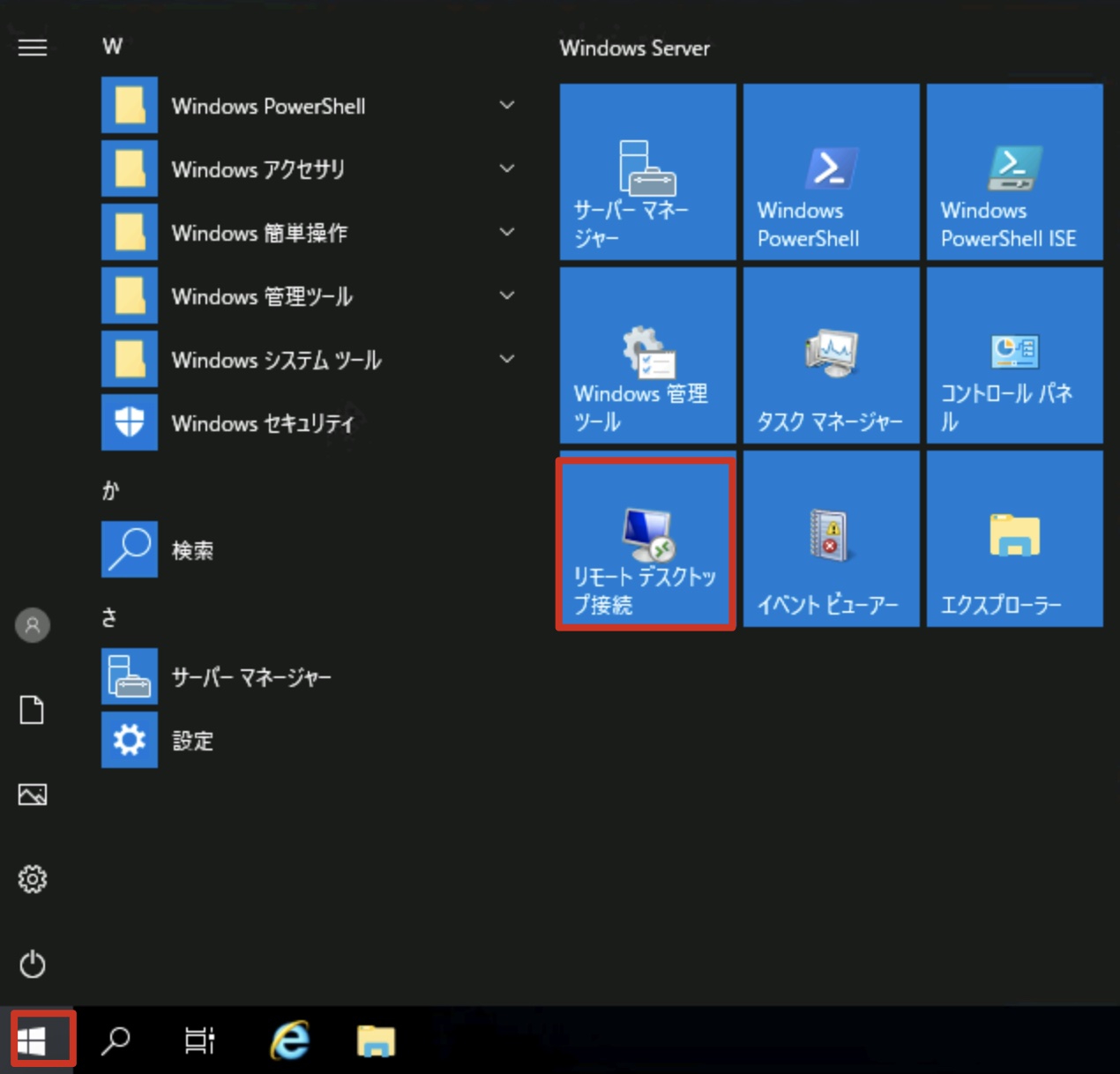Open the コントロール パネル tile
Viewport: 1120px width, 1074px height.
[x=1015, y=355]
